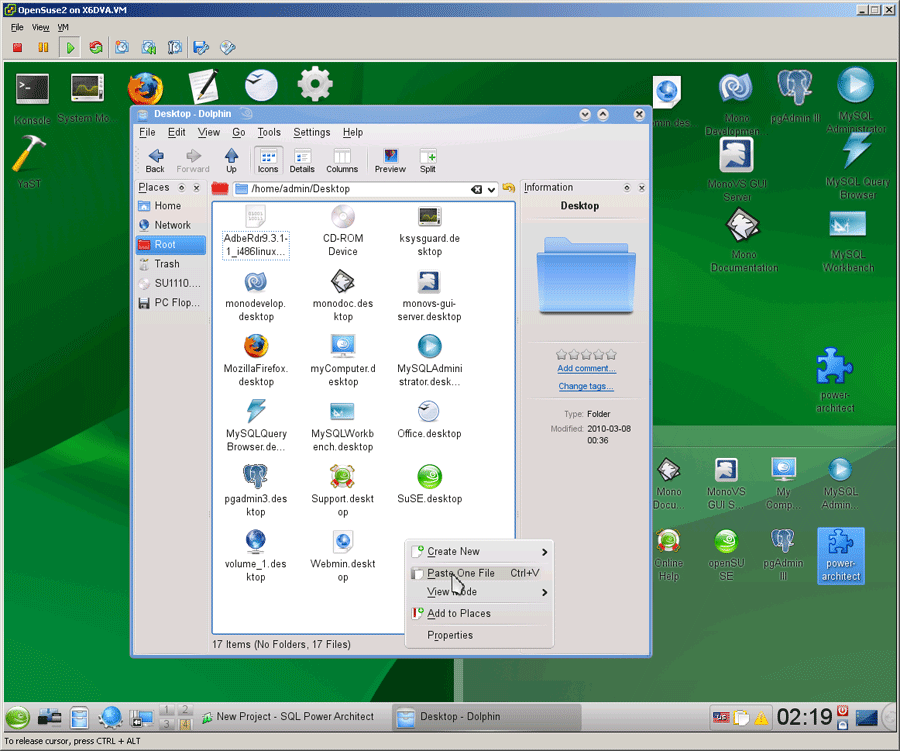The height and width of the screenshot is (751, 900).
Task: Click the Change tags link
Action: point(586,386)
